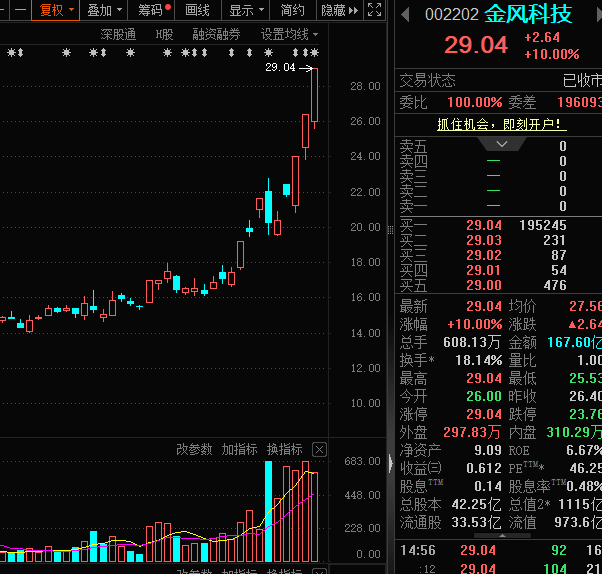
Task: Click 换指标 to switch indicator
Action: tap(284, 449)
